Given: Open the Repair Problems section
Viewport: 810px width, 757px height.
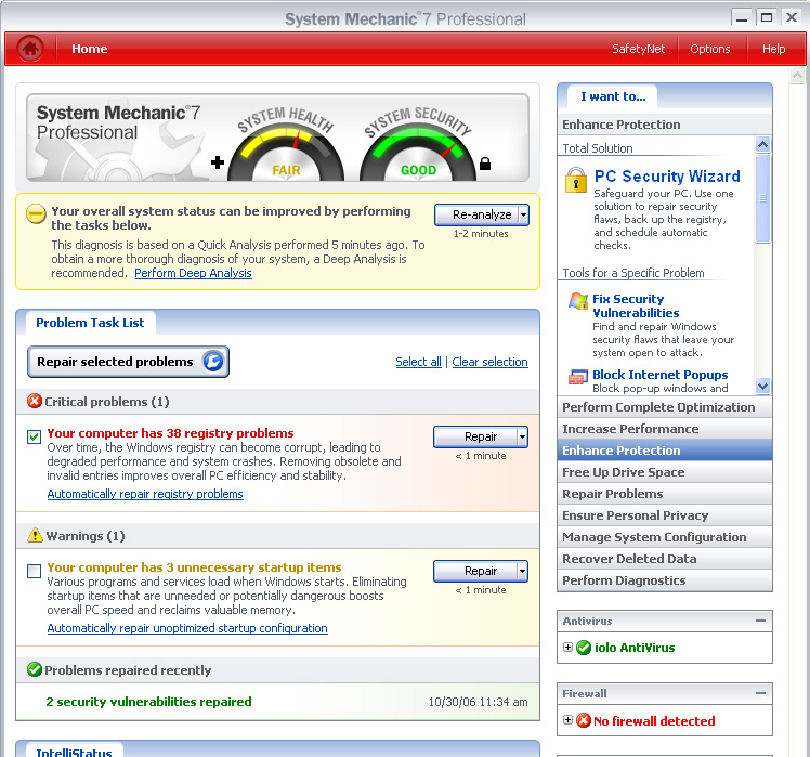Looking at the screenshot, I should pyautogui.click(x=665, y=494).
